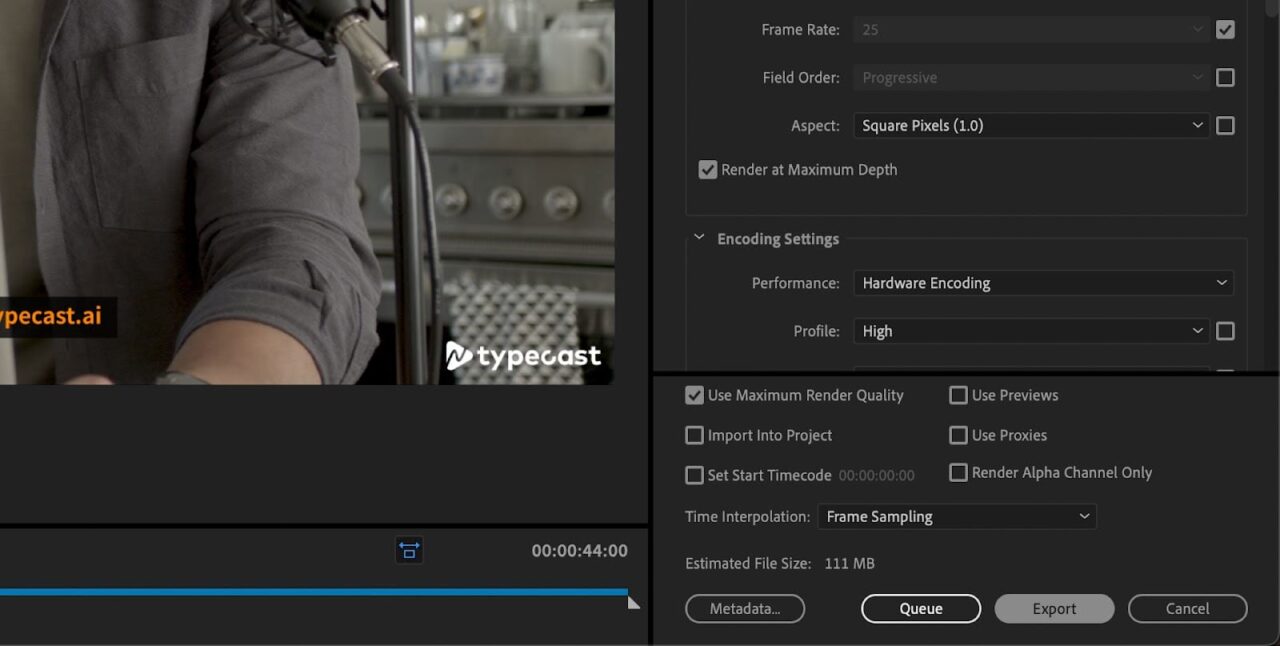Screen dimensions: 1280x646
Task: Enable Use Previews
Action: [958, 395]
